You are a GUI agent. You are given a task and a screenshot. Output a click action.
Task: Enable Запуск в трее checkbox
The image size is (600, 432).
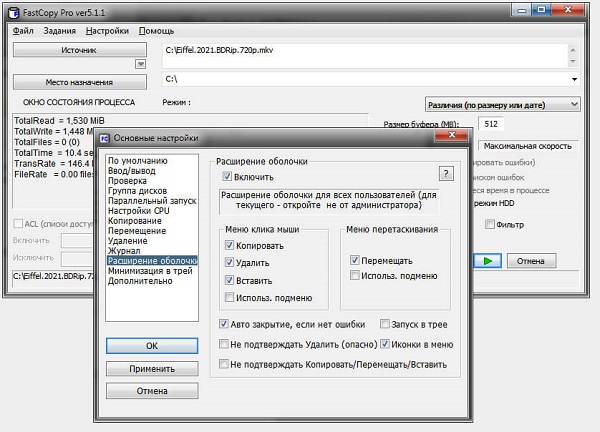[385, 324]
